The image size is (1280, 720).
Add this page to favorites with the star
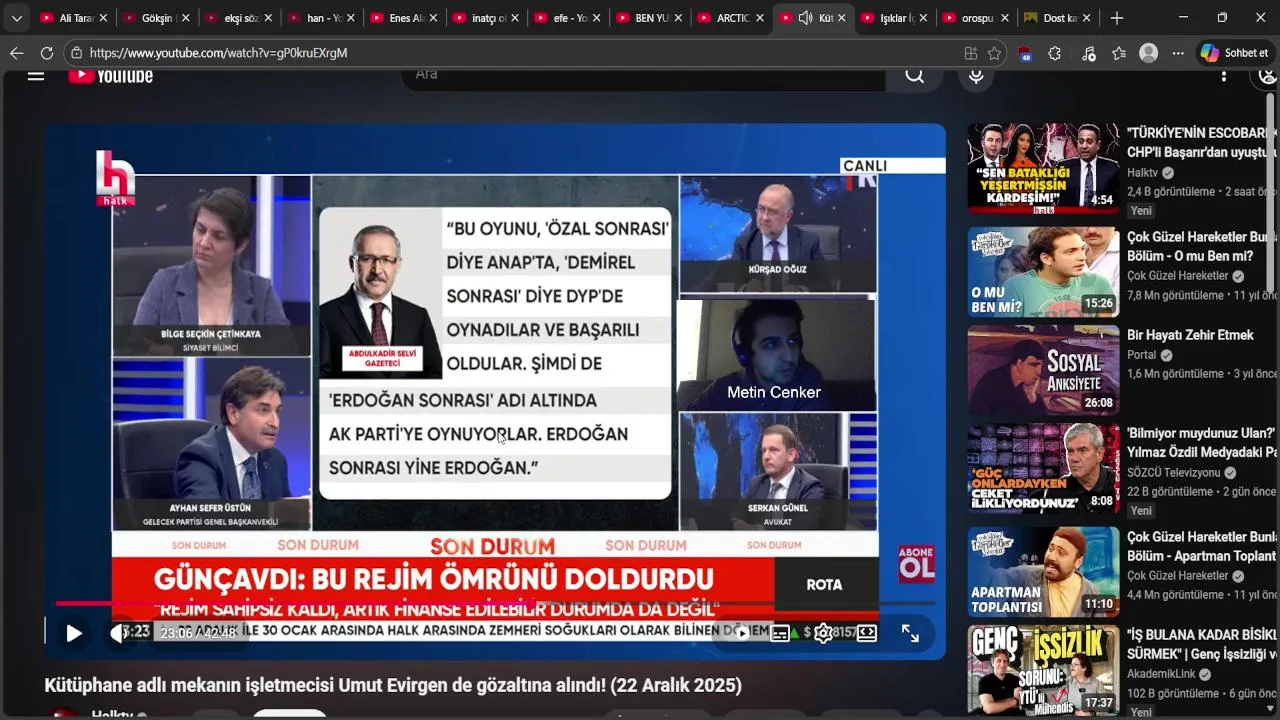[994, 53]
